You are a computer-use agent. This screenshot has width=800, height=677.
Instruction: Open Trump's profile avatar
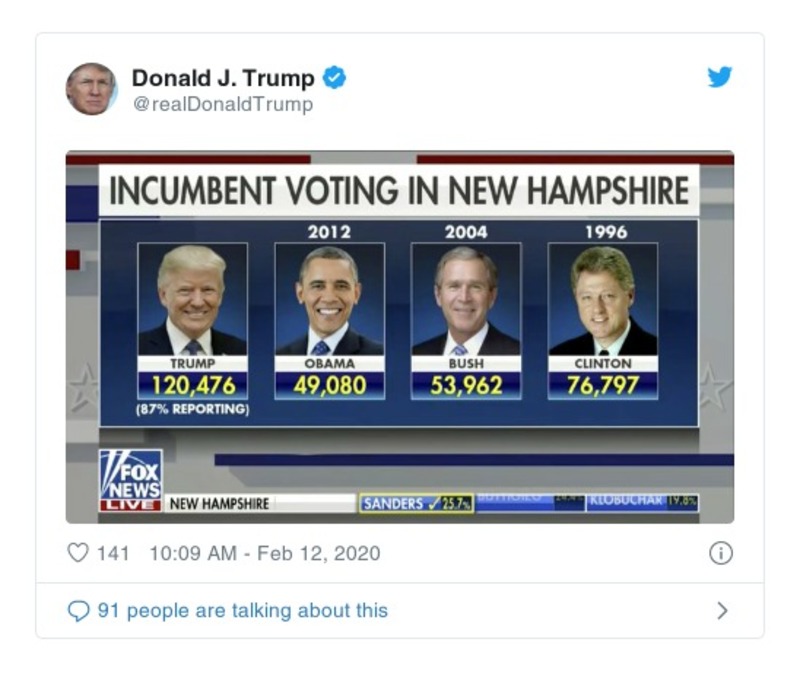pyautogui.click(x=93, y=84)
